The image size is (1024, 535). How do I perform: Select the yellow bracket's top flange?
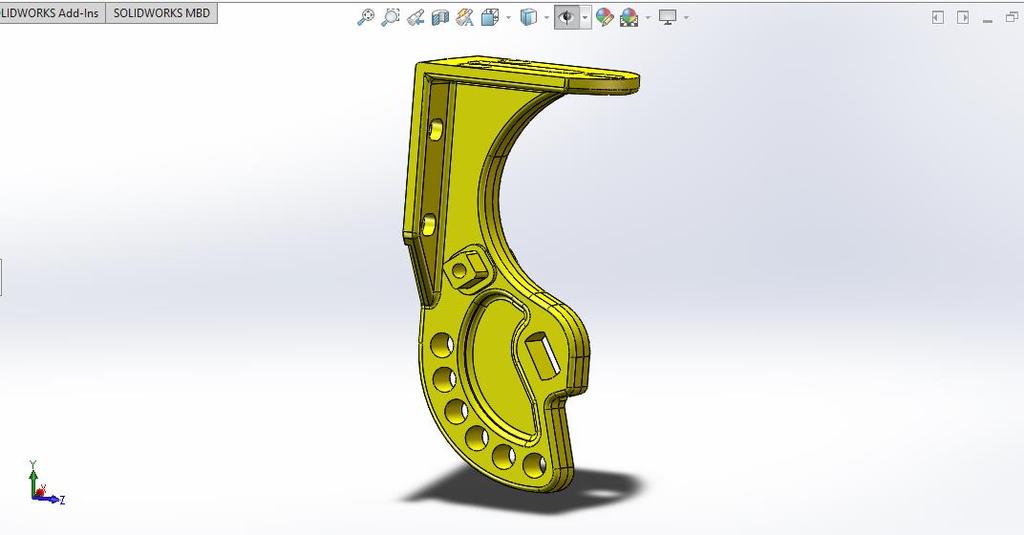529,74
